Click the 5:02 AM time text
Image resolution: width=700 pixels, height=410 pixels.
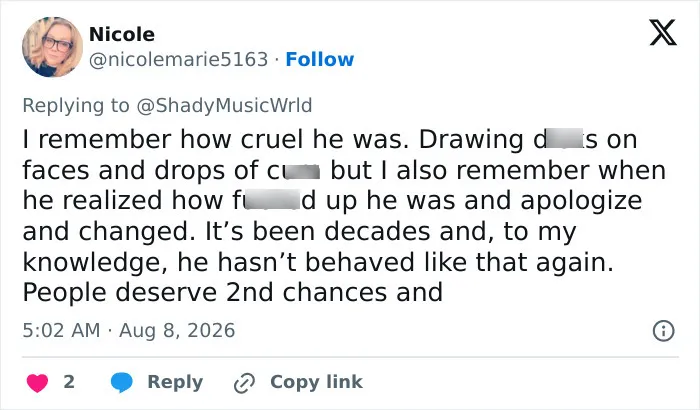pyautogui.click(x=61, y=331)
